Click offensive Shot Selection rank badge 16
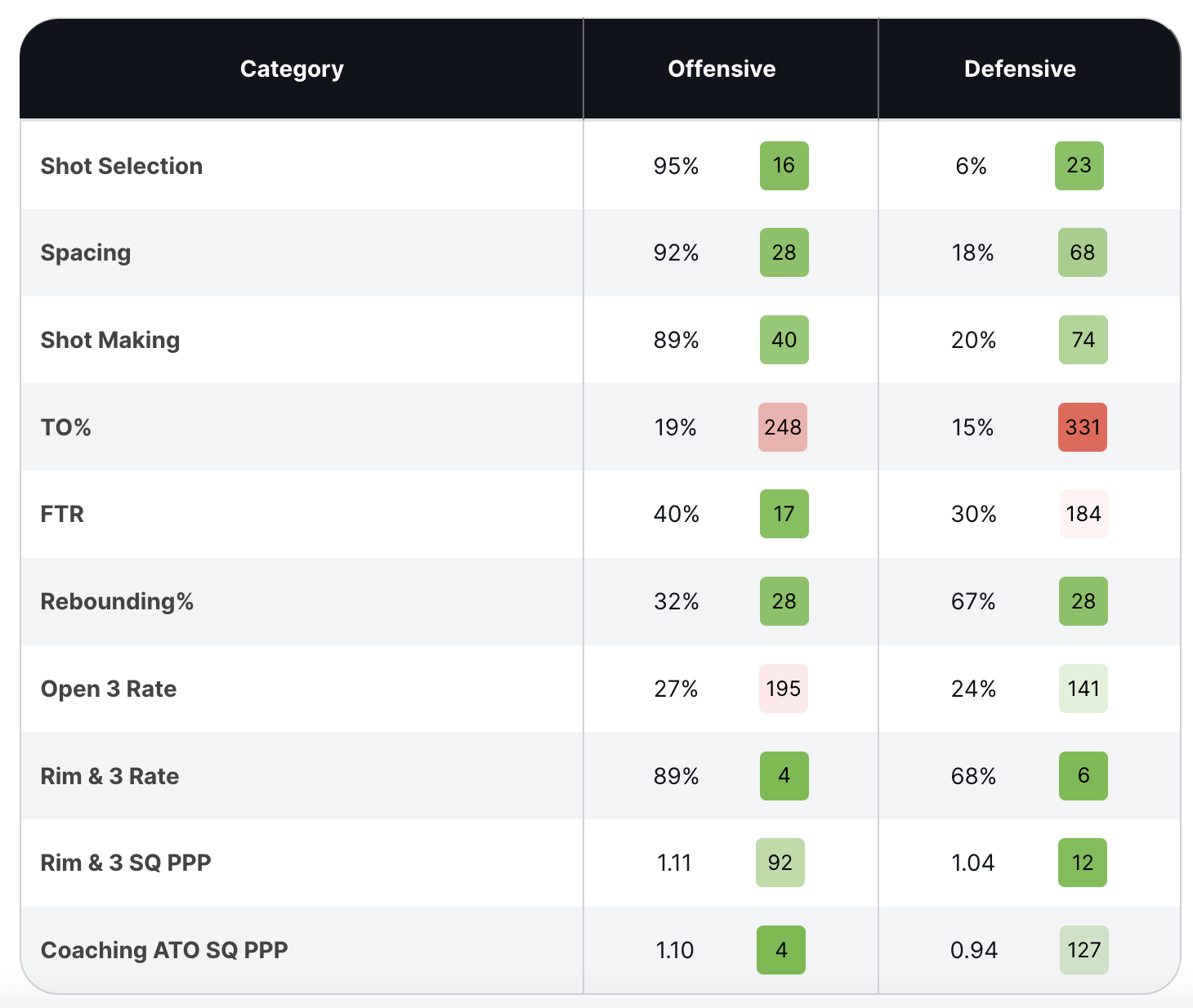Screen dimensions: 1193x1008 784,166
